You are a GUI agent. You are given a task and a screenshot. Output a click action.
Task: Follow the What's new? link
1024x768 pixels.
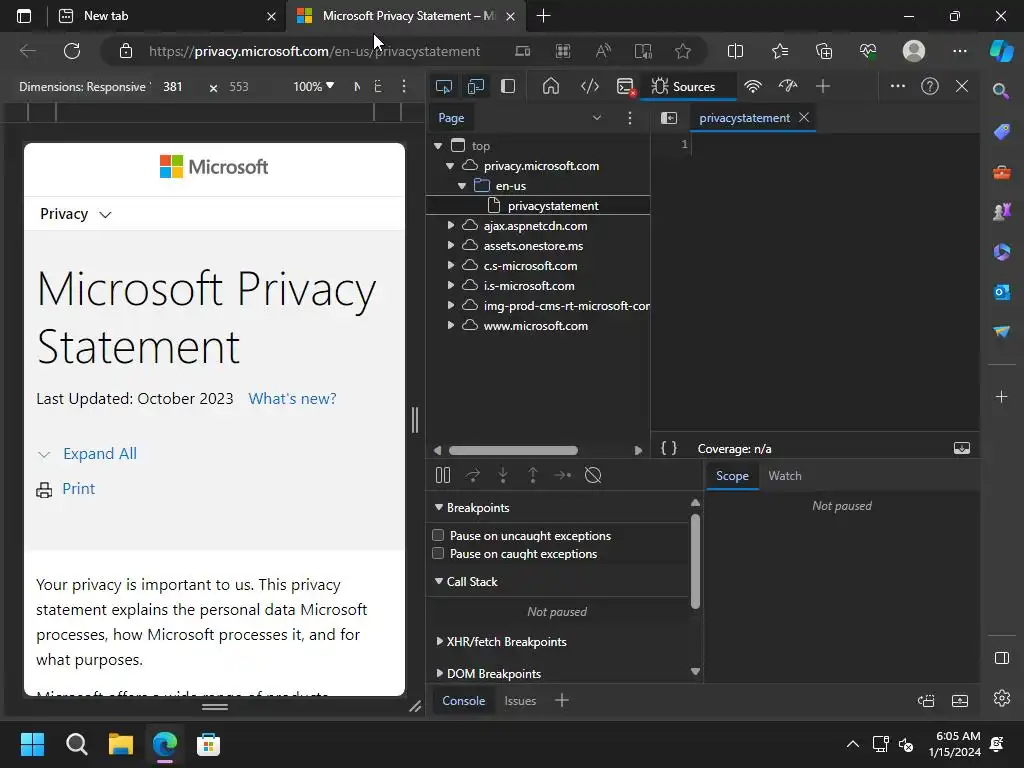pos(292,398)
